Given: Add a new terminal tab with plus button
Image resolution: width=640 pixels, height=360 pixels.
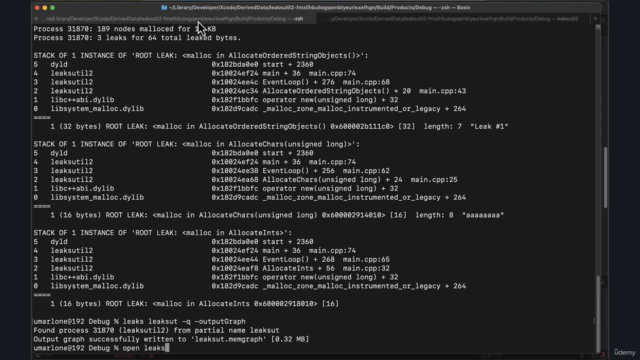Looking at the screenshot, I should (595, 19).
